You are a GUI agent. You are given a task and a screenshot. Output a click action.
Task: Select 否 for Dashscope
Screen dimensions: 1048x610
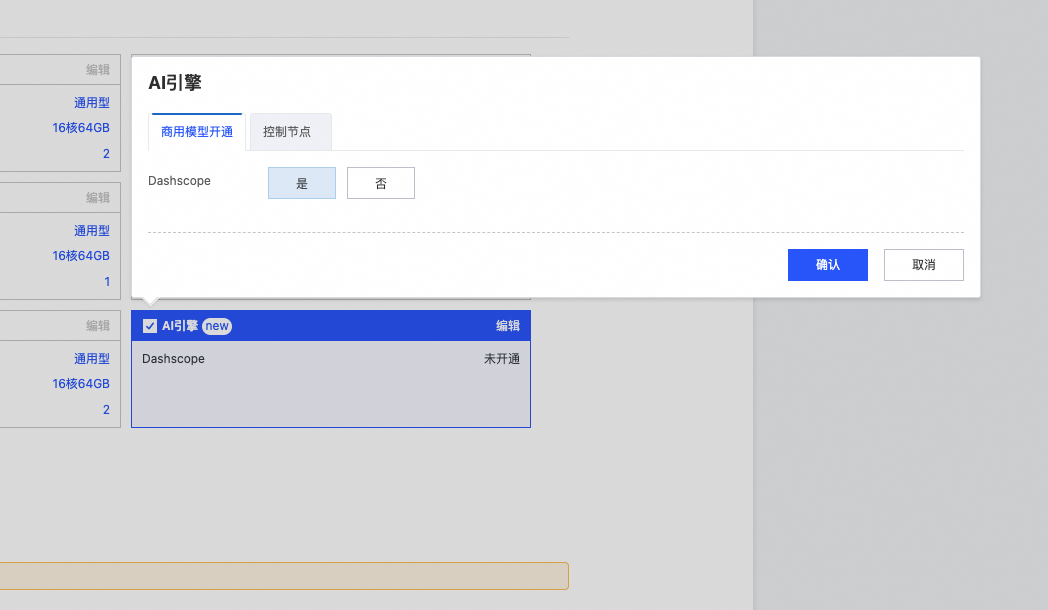click(380, 183)
